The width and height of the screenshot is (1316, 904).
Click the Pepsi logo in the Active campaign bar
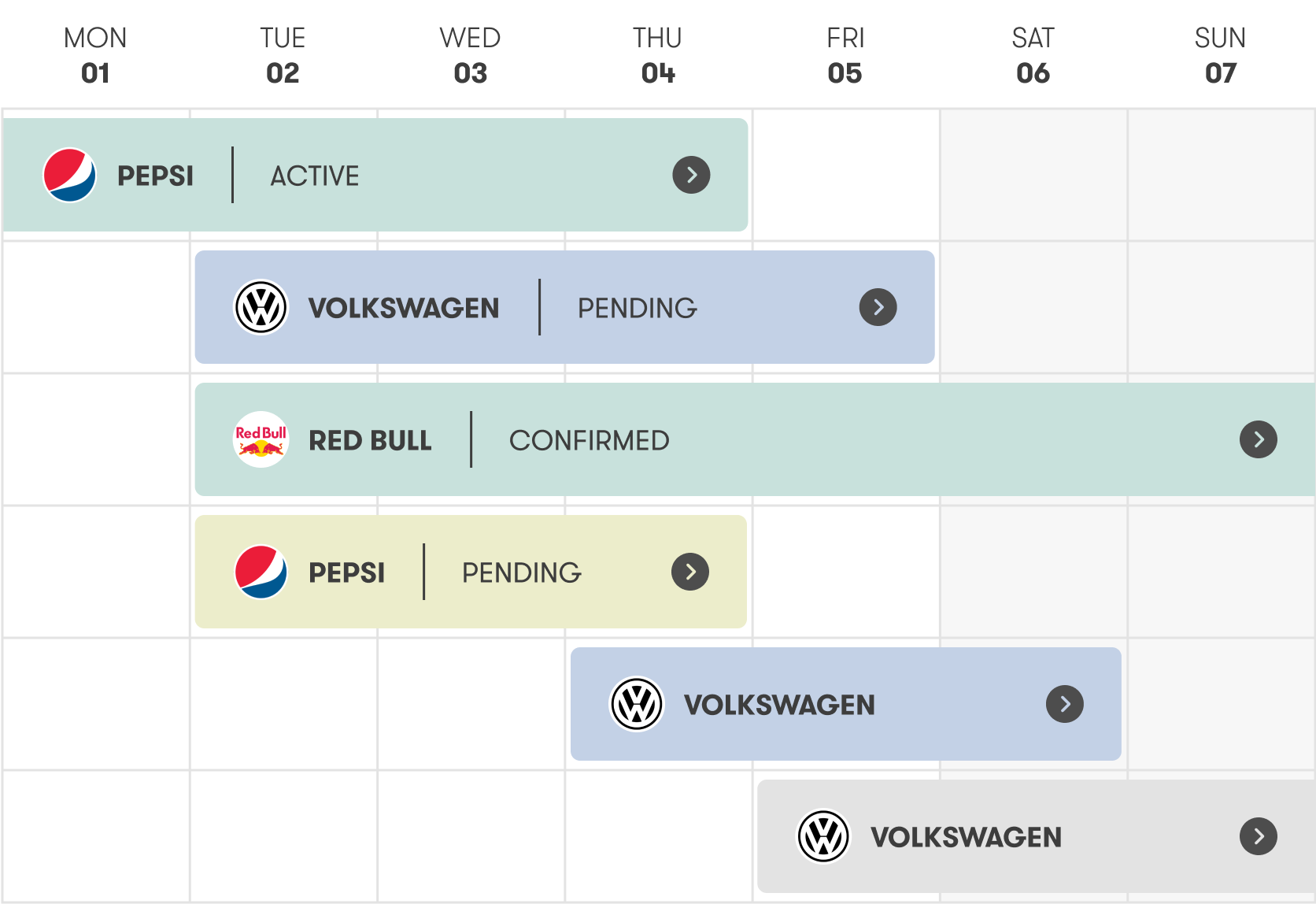tap(69, 175)
